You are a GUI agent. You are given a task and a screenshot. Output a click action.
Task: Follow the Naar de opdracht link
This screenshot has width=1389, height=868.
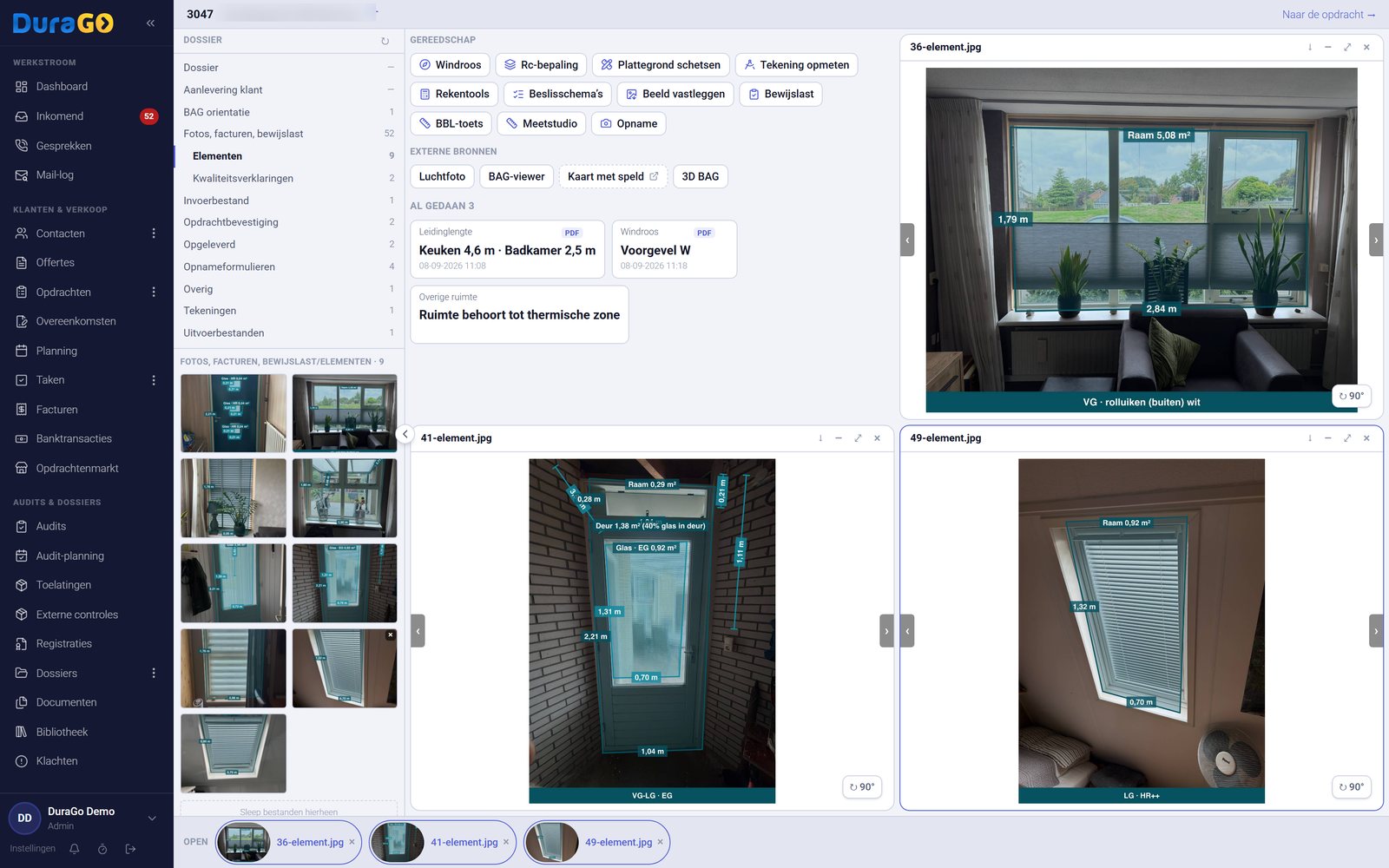(1328, 15)
